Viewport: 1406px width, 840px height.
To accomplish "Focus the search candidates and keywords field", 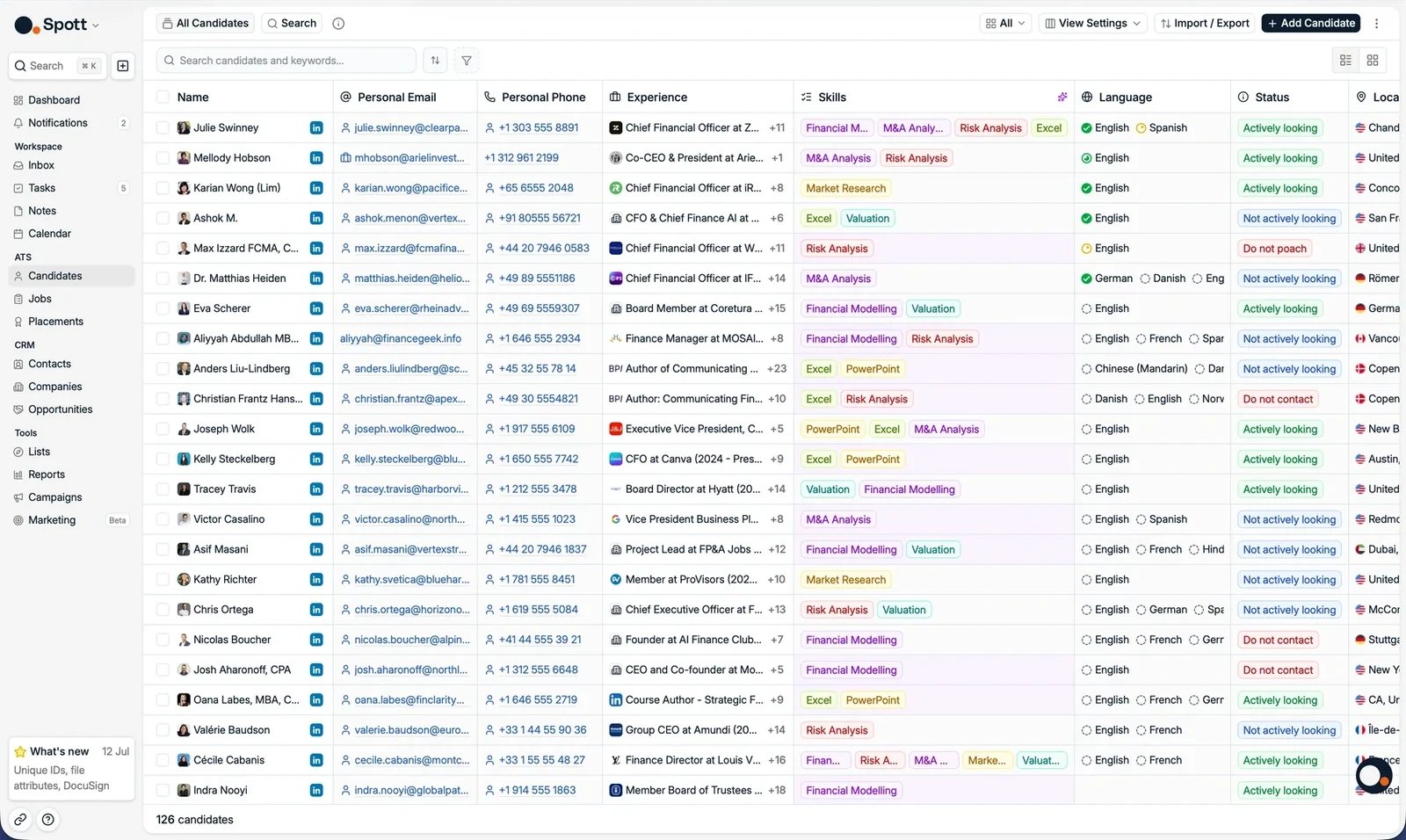I will [x=286, y=61].
